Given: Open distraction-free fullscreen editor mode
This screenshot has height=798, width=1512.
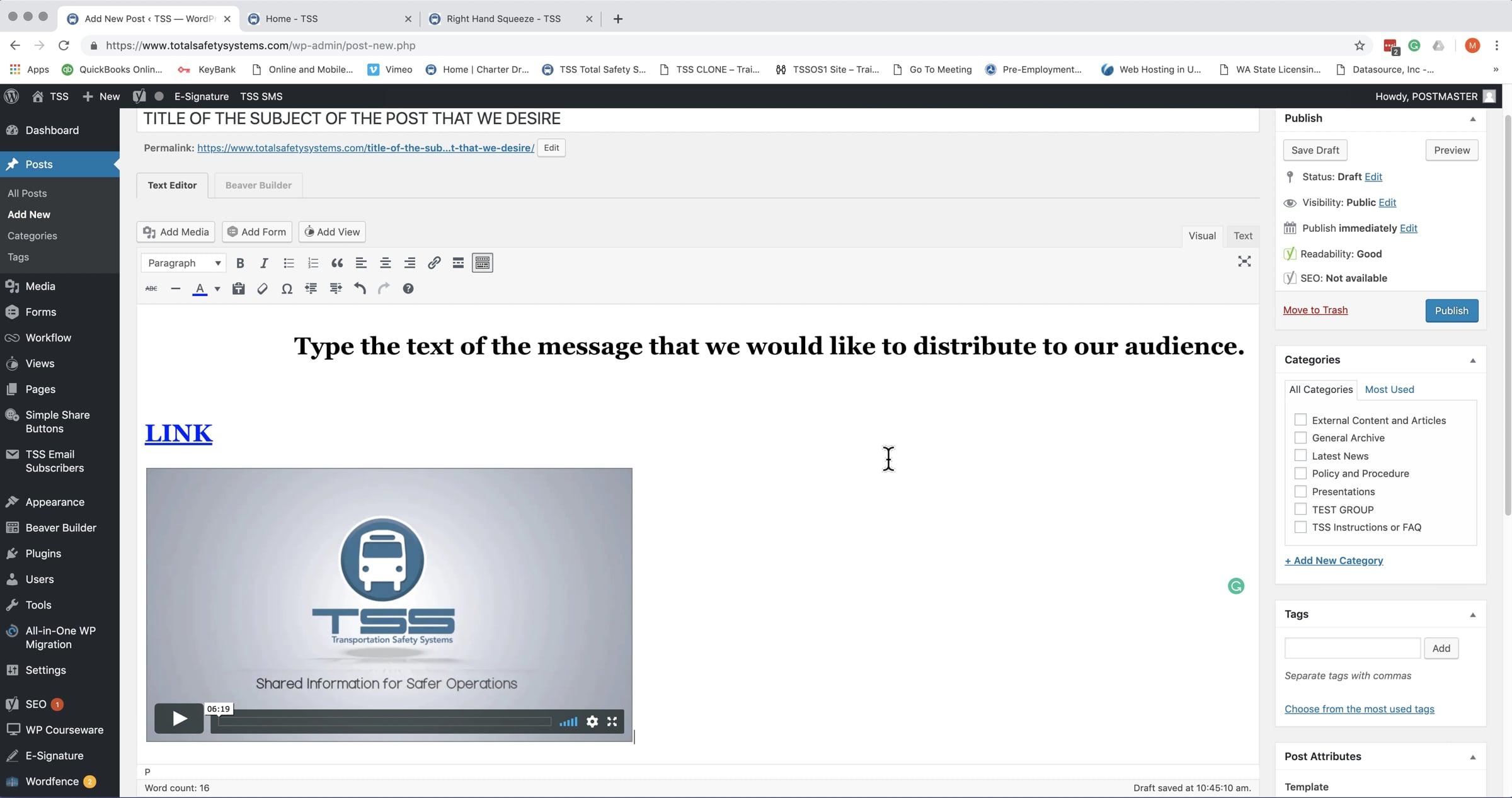Looking at the screenshot, I should tap(1244, 261).
